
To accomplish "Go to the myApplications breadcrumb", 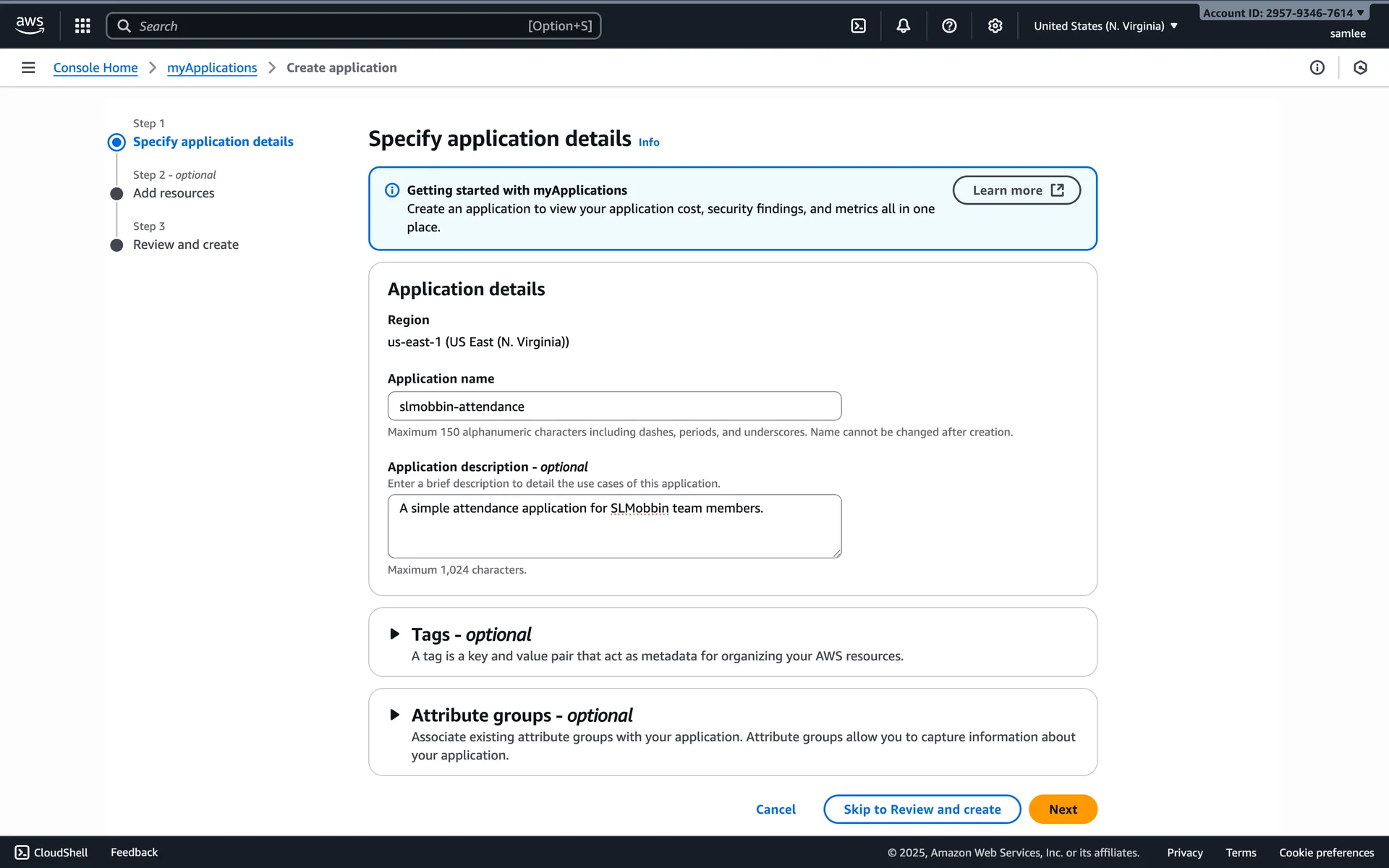I will pos(212,67).
